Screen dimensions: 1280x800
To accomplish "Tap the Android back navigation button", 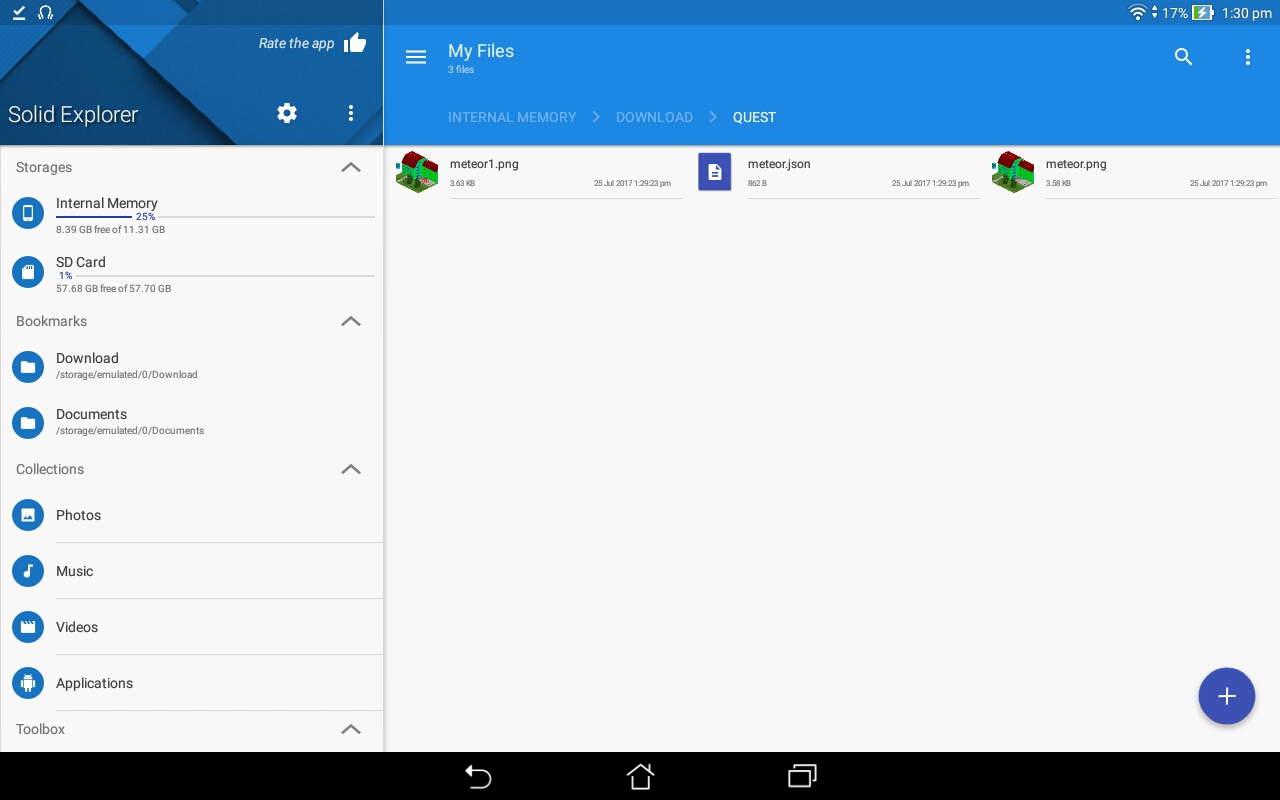I will click(478, 776).
